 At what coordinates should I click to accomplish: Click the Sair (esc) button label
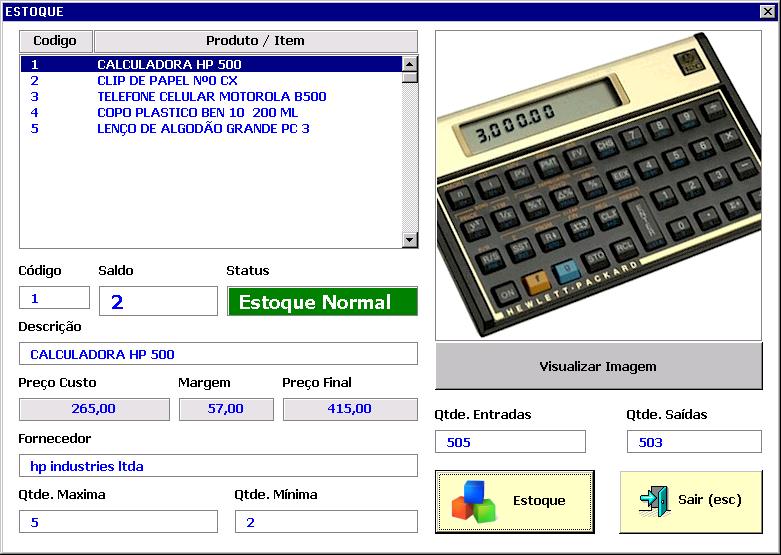710,500
